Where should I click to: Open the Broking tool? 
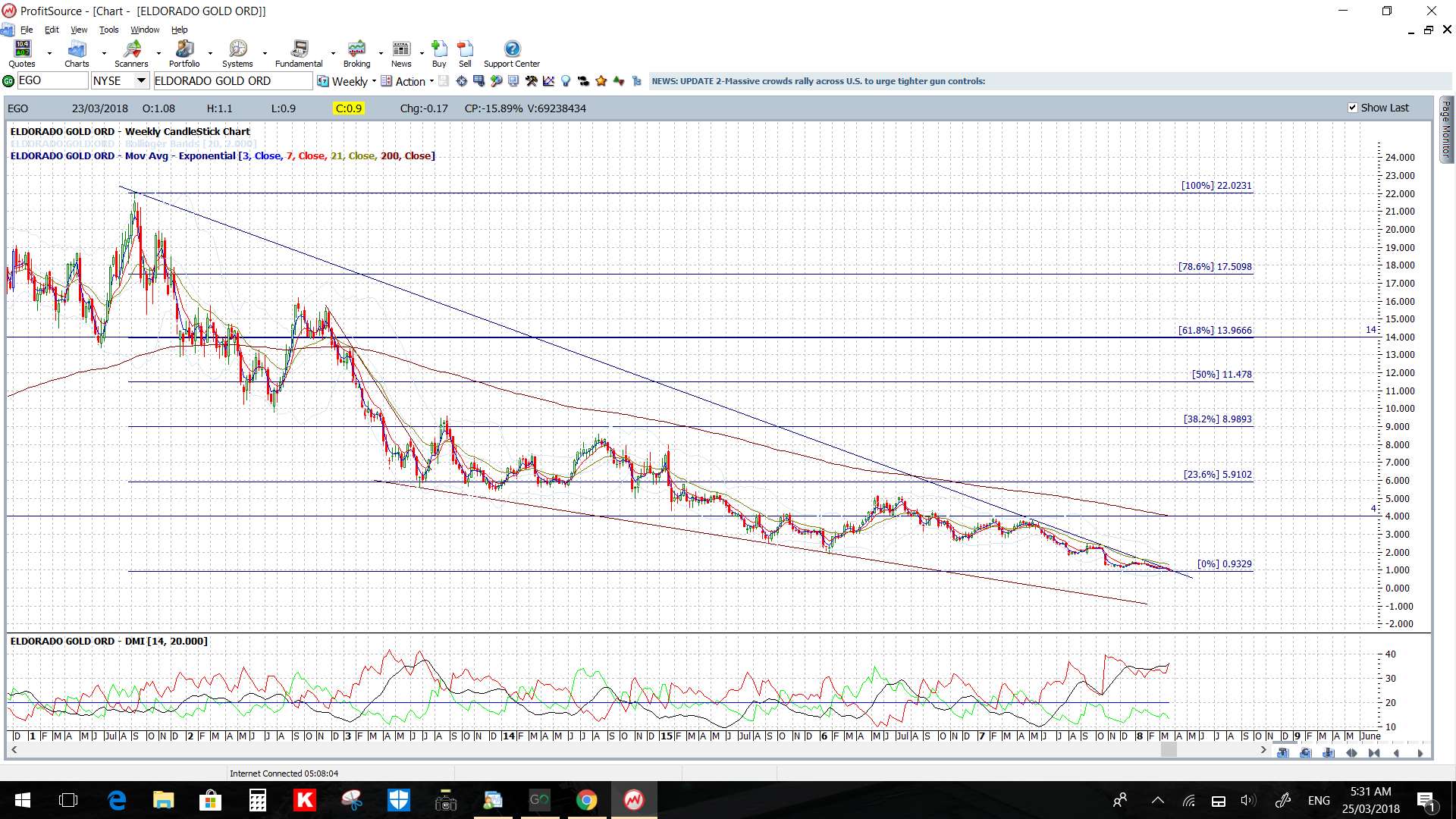click(356, 54)
